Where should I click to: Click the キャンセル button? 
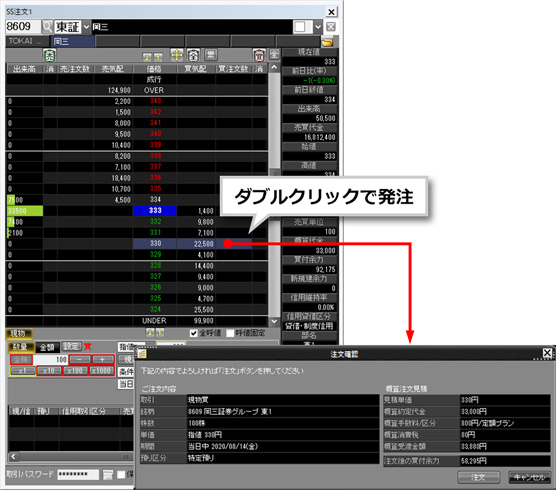coord(529,477)
